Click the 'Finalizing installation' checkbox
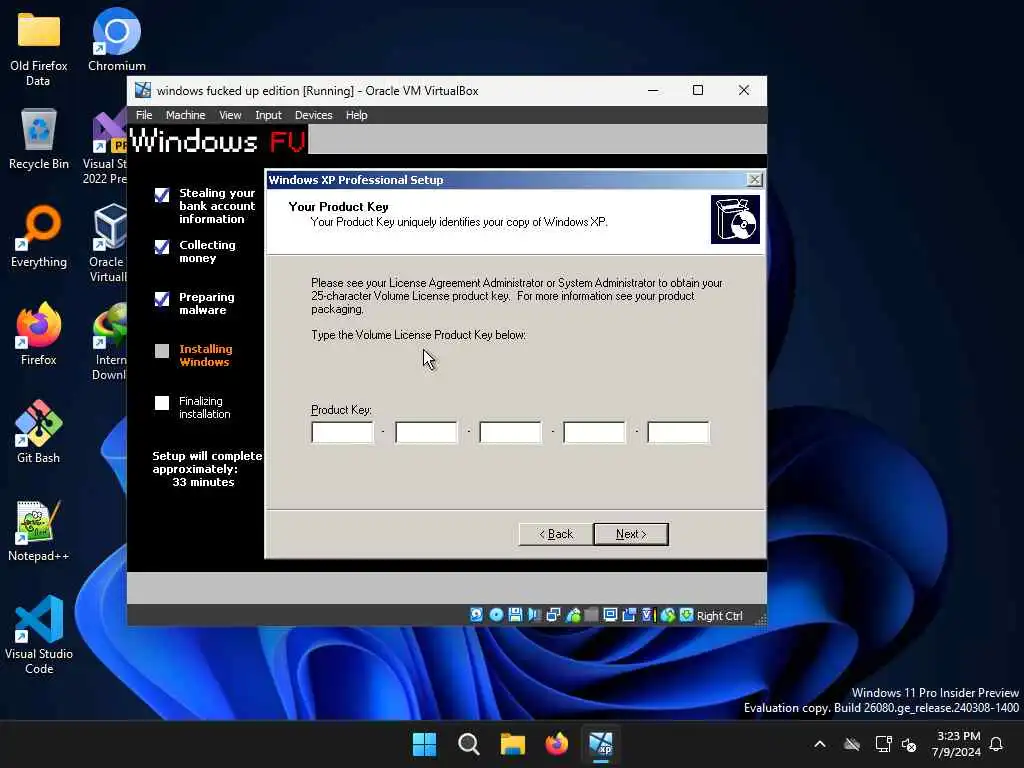The image size is (1024, 768). 162,403
